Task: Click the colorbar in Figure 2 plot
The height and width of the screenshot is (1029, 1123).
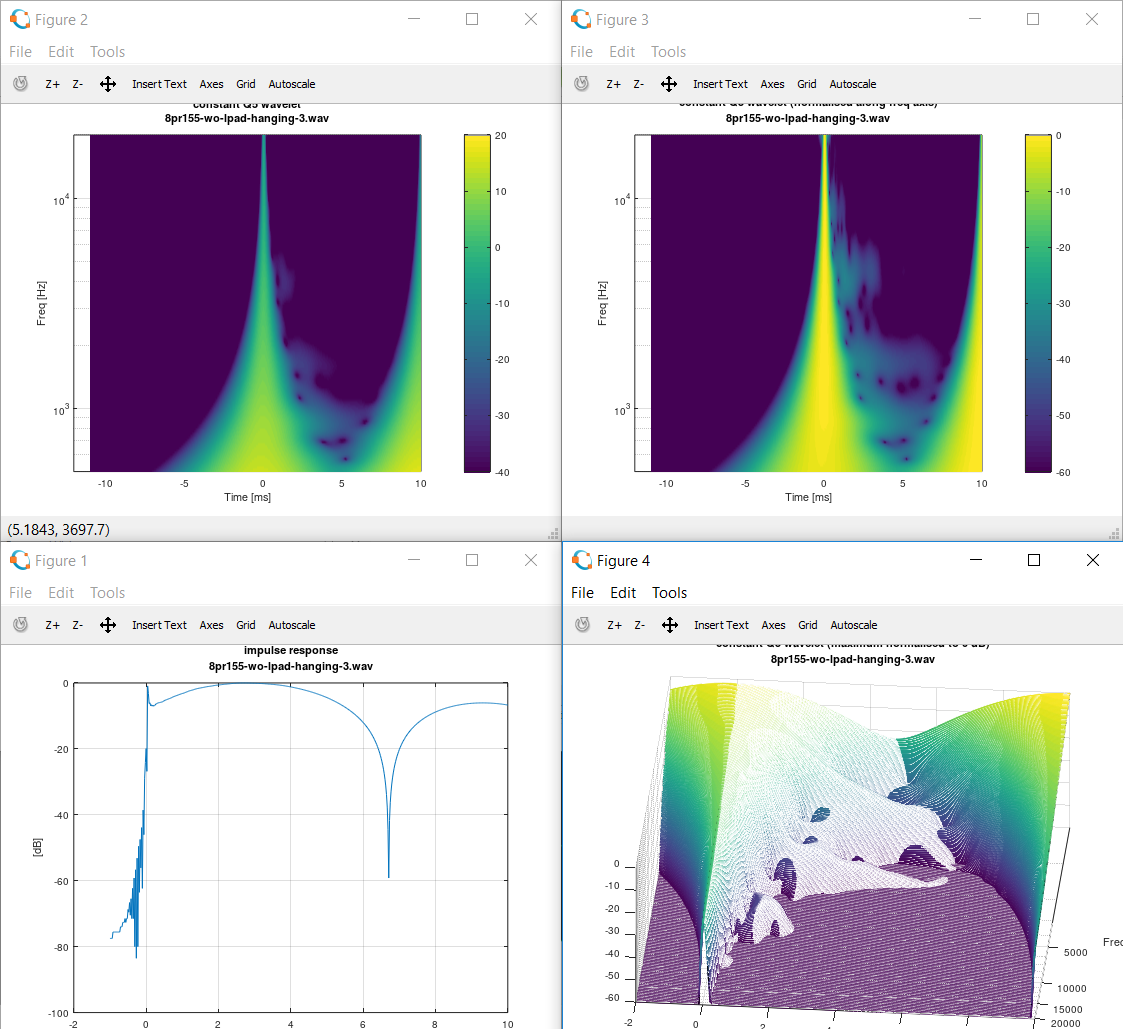Action: coord(477,303)
